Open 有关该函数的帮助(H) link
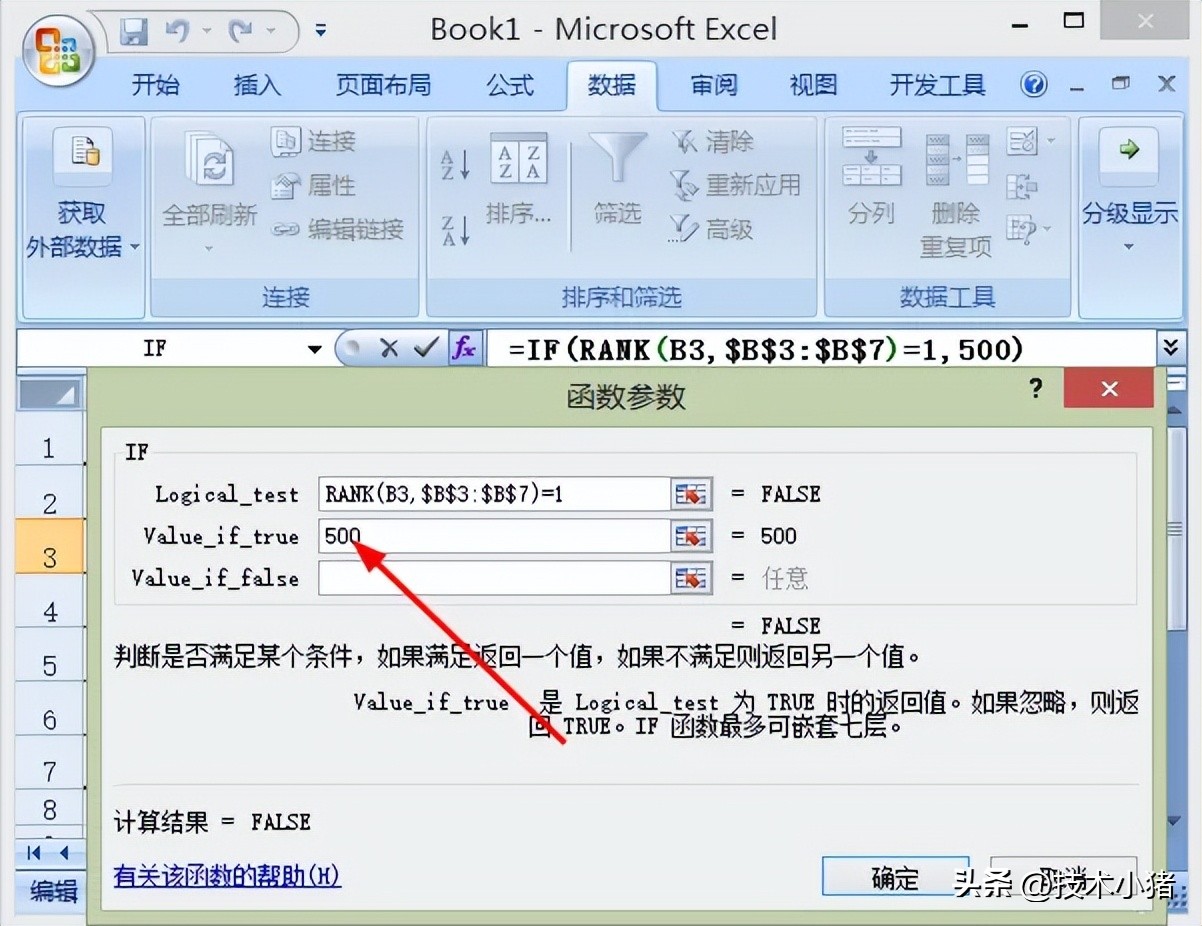This screenshot has width=1202, height=926. (x=227, y=876)
